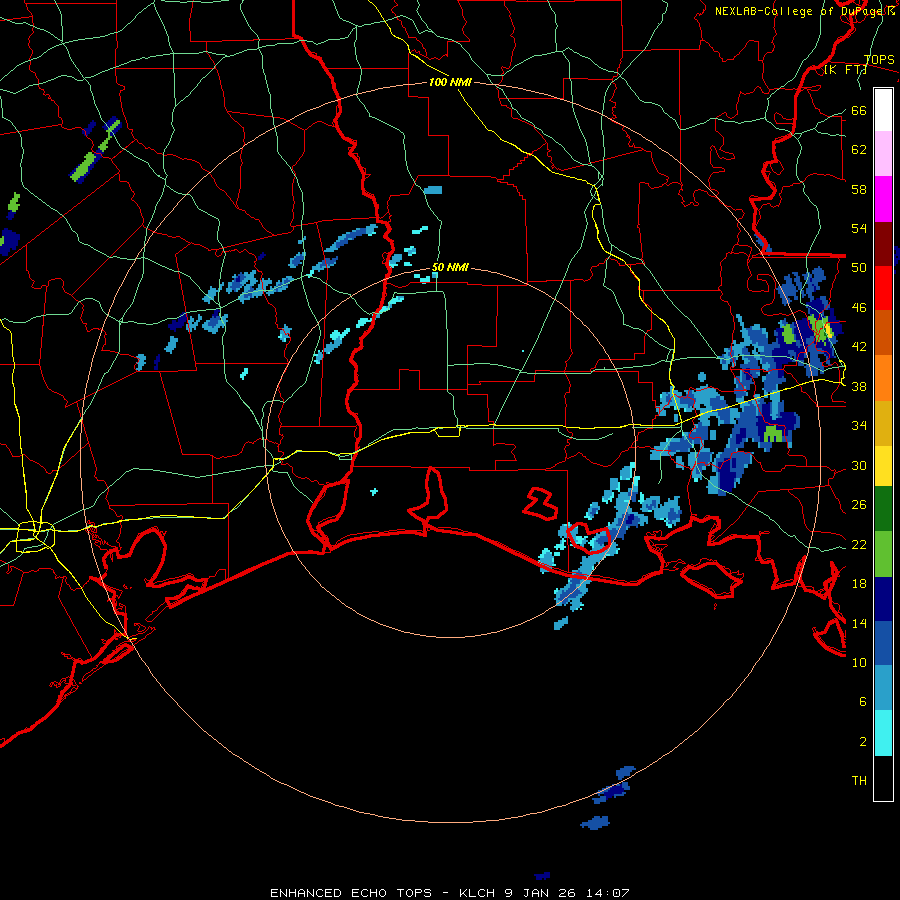Select the gold legend color block
This screenshot has width=900, height=900.
coord(883,423)
